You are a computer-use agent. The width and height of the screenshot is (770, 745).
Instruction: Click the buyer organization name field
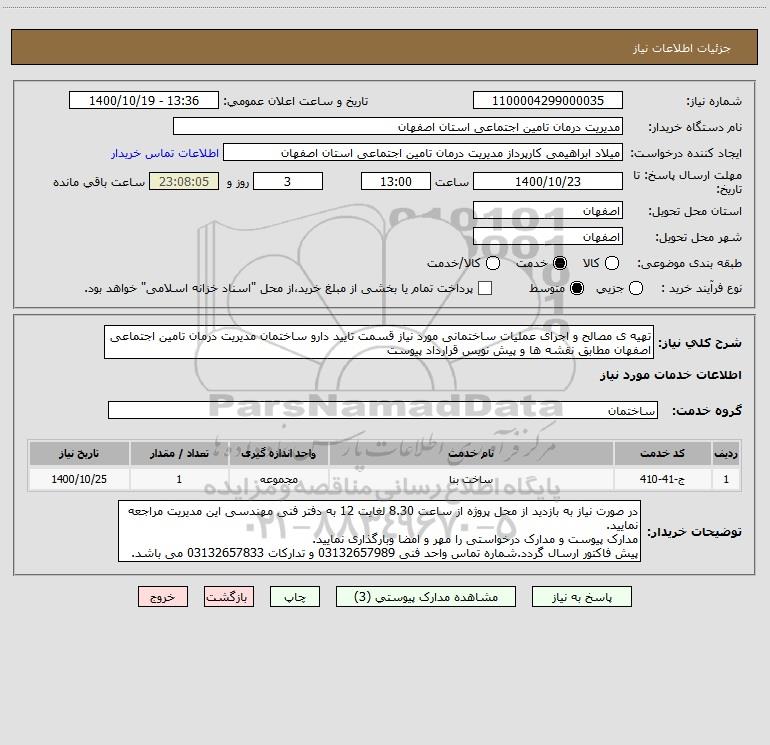(398, 127)
